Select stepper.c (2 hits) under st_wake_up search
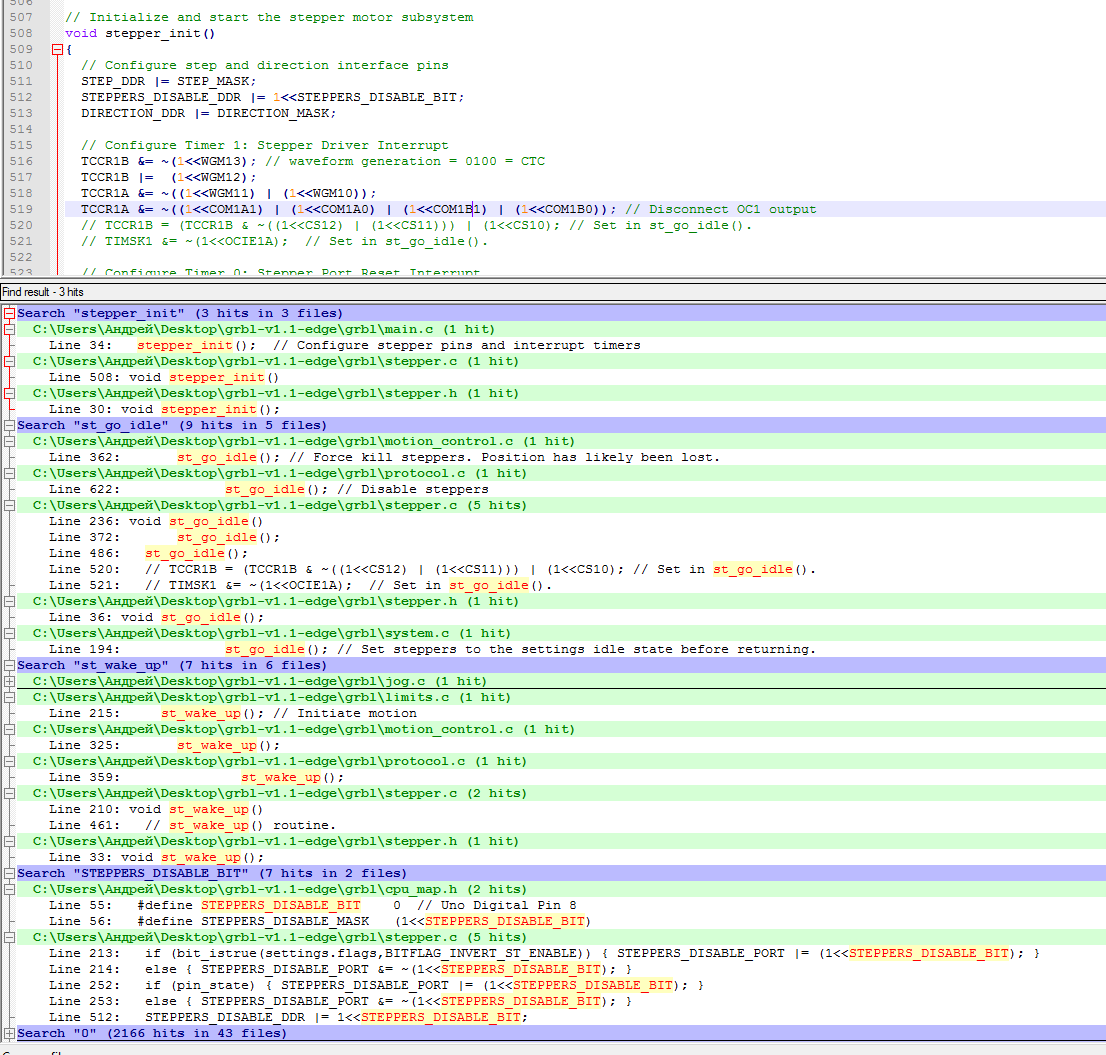Image resolution: width=1106 pixels, height=1055 pixels. 279,793
